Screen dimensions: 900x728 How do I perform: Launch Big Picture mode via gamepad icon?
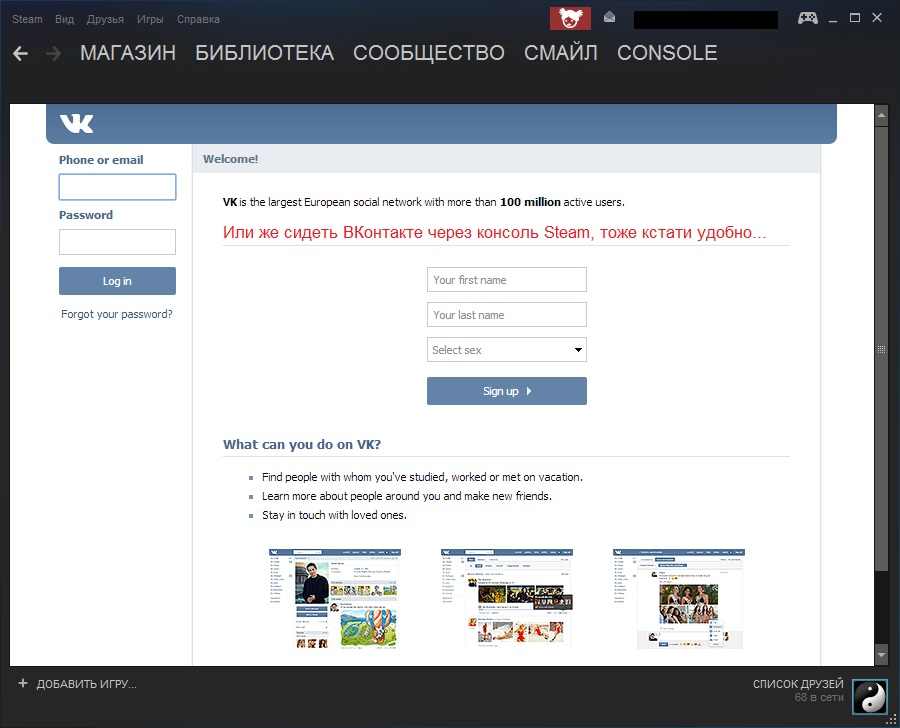coord(808,18)
